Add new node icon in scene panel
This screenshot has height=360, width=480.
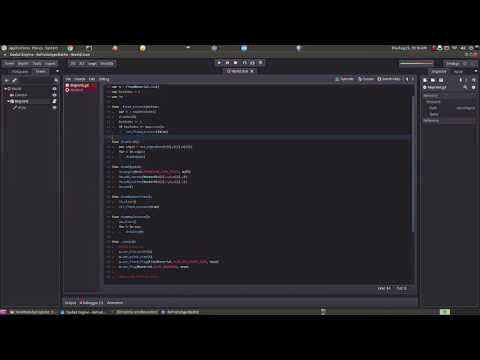7,80
